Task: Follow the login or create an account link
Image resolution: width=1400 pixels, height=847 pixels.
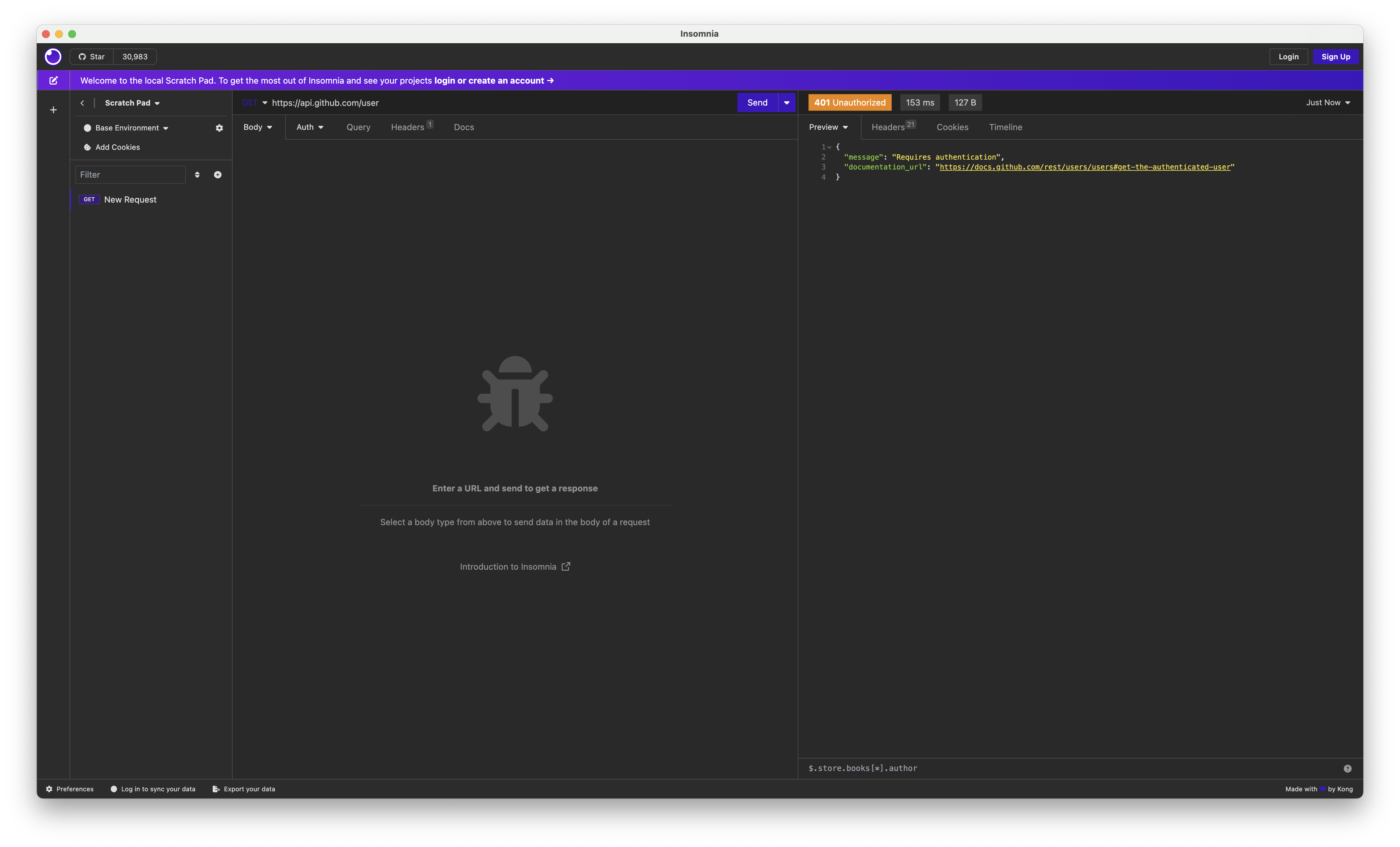Action: 494,80
